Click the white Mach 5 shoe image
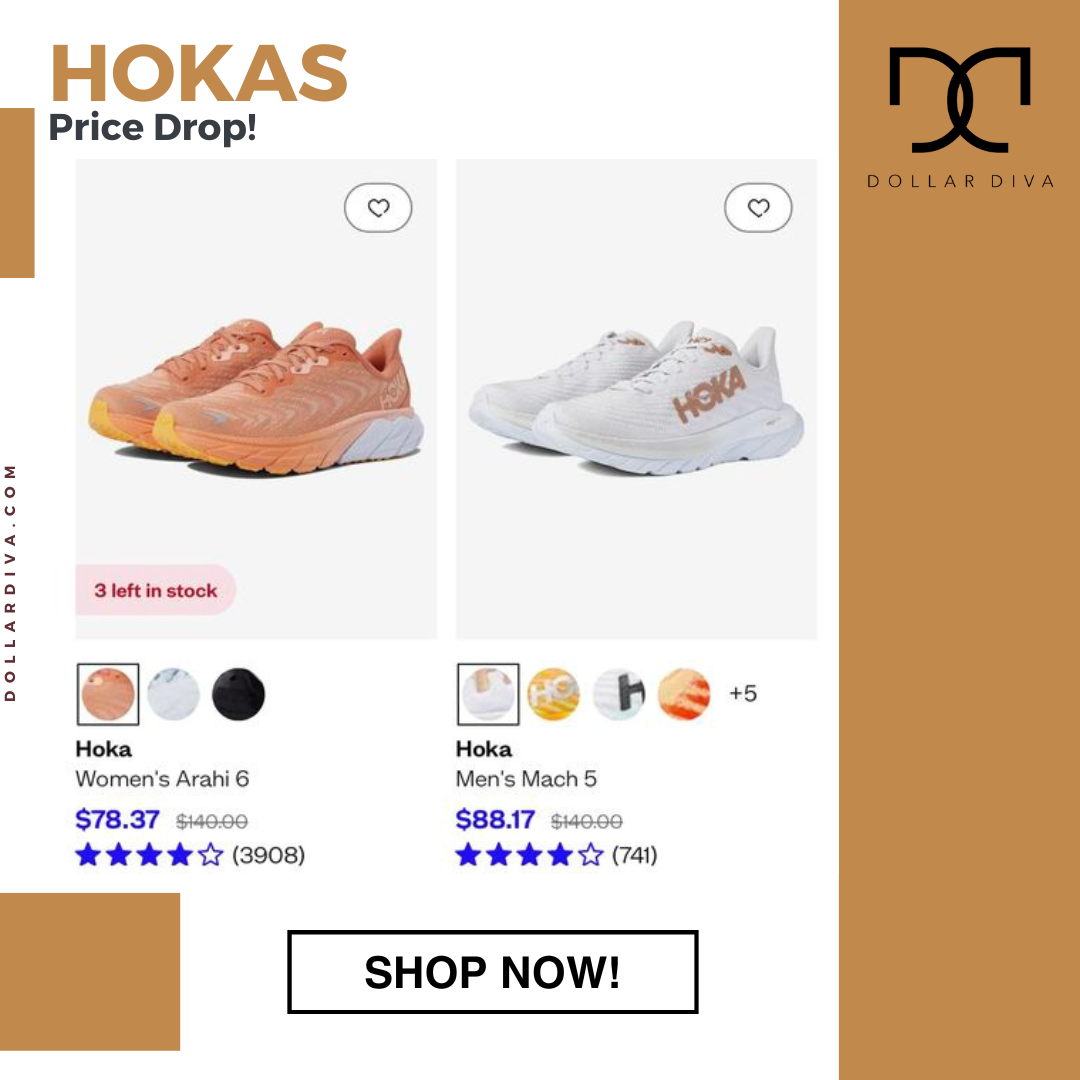 636,398
